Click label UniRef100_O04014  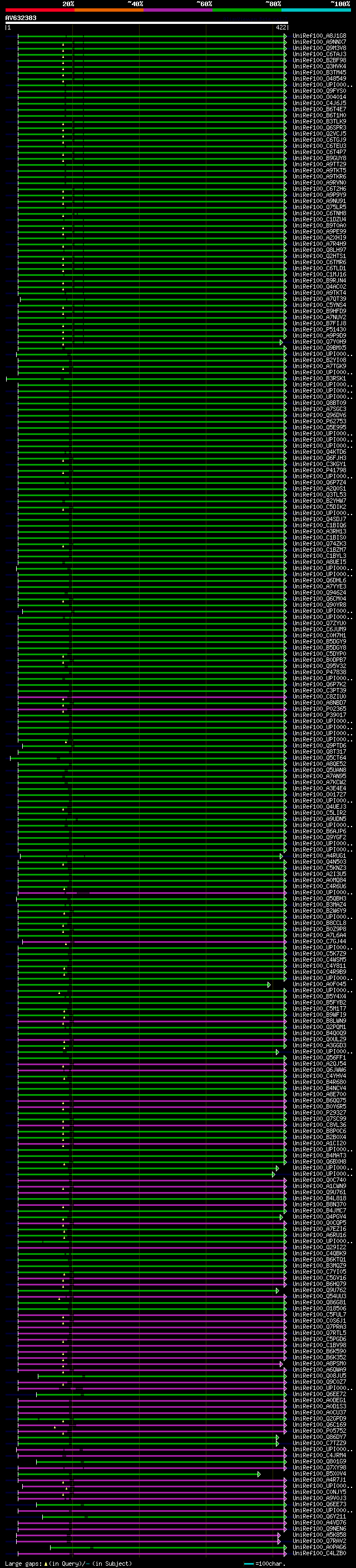[x=319, y=97]
